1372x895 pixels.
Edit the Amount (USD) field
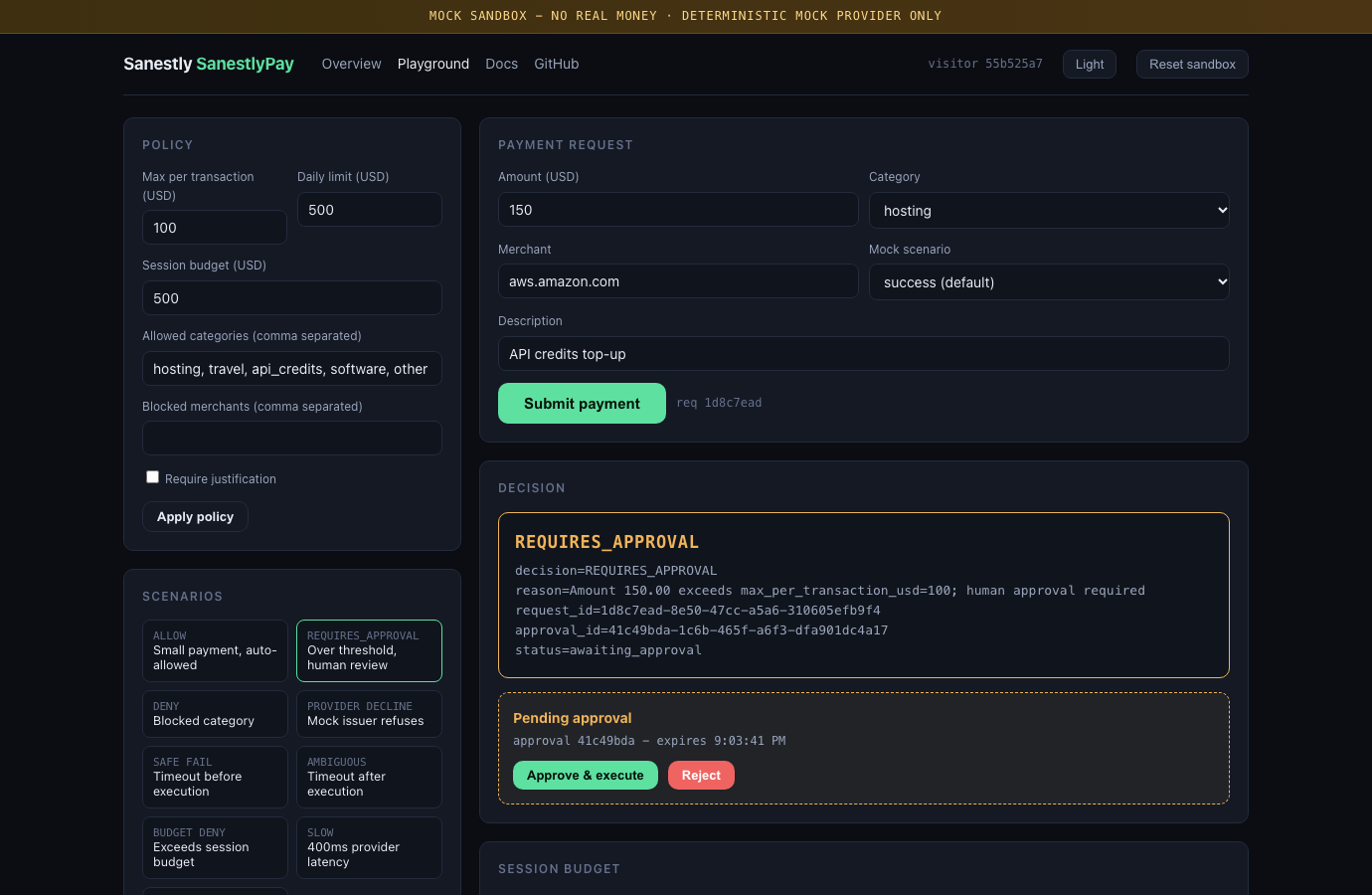tap(678, 210)
